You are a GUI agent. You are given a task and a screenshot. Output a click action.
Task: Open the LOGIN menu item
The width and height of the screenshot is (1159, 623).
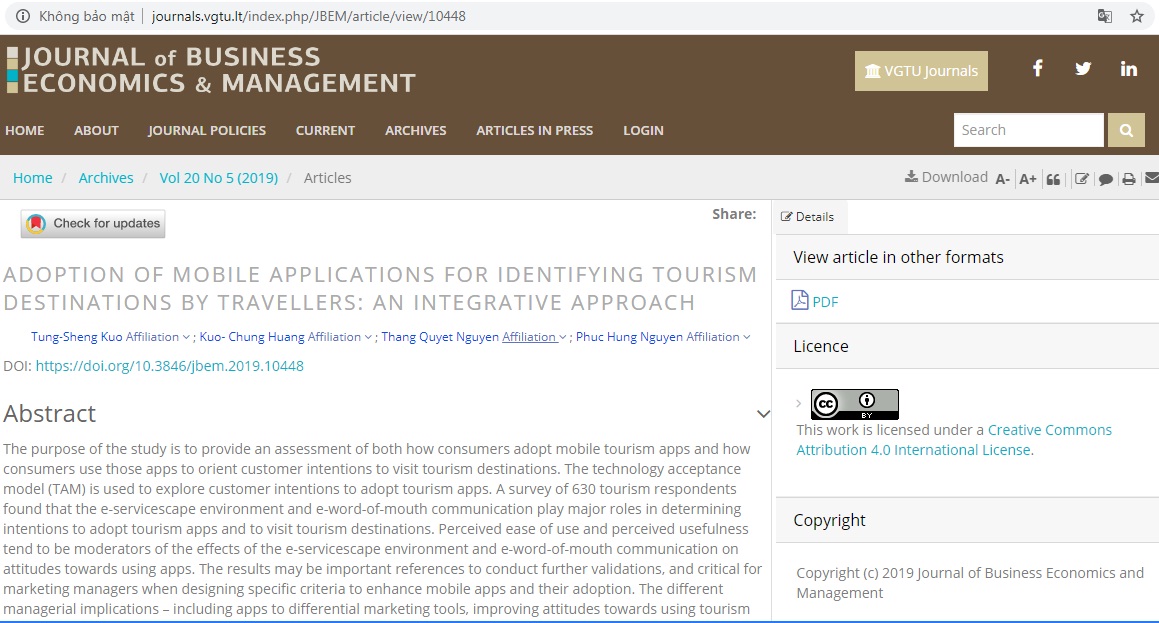click(643, 130)
